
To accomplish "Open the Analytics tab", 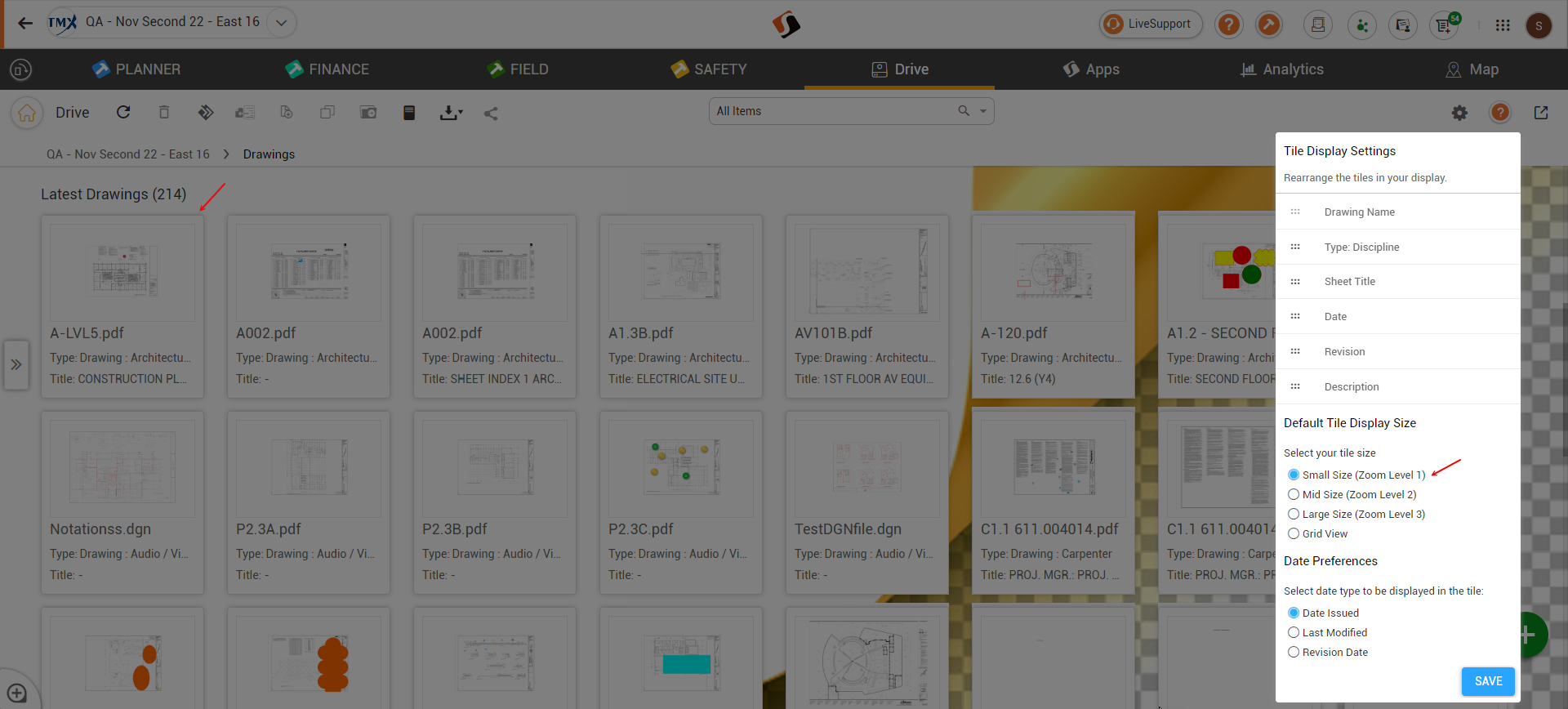I will click(1282, 69).
